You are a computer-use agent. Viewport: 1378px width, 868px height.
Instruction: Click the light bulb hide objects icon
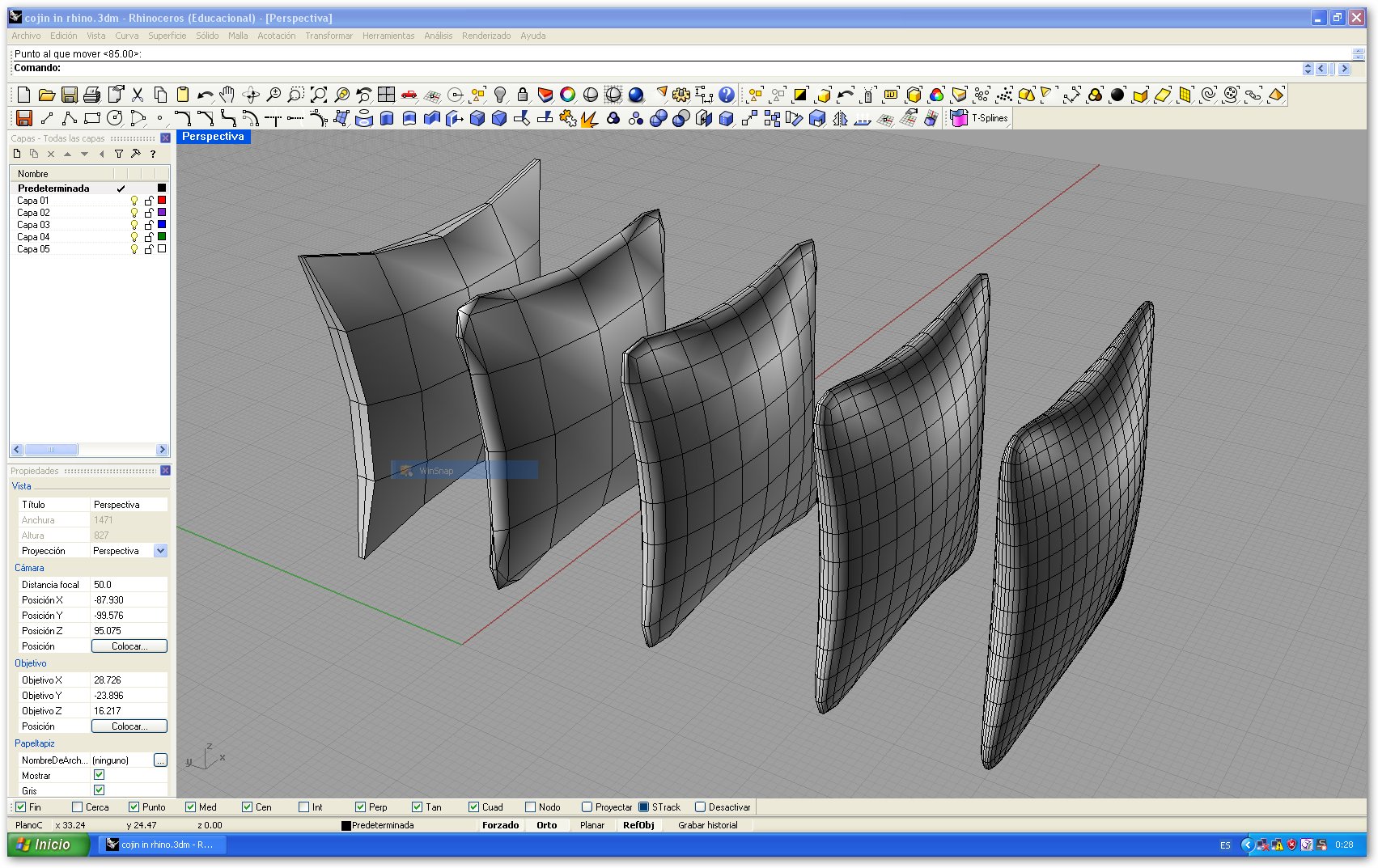point(500,95)
